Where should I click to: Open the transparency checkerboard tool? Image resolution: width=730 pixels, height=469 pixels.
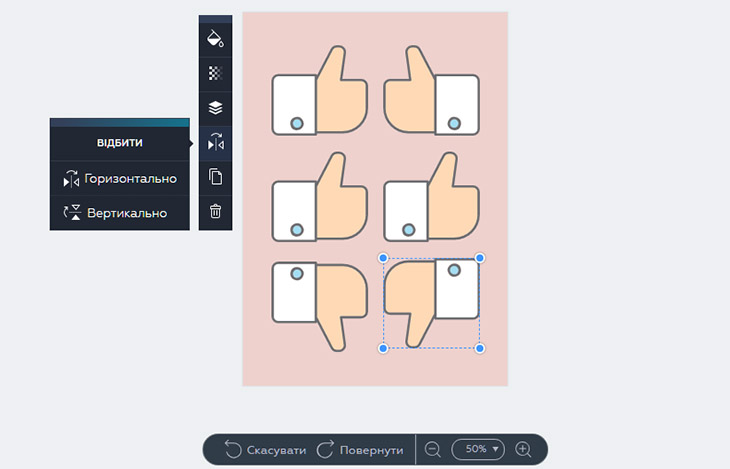click(215, 73)
